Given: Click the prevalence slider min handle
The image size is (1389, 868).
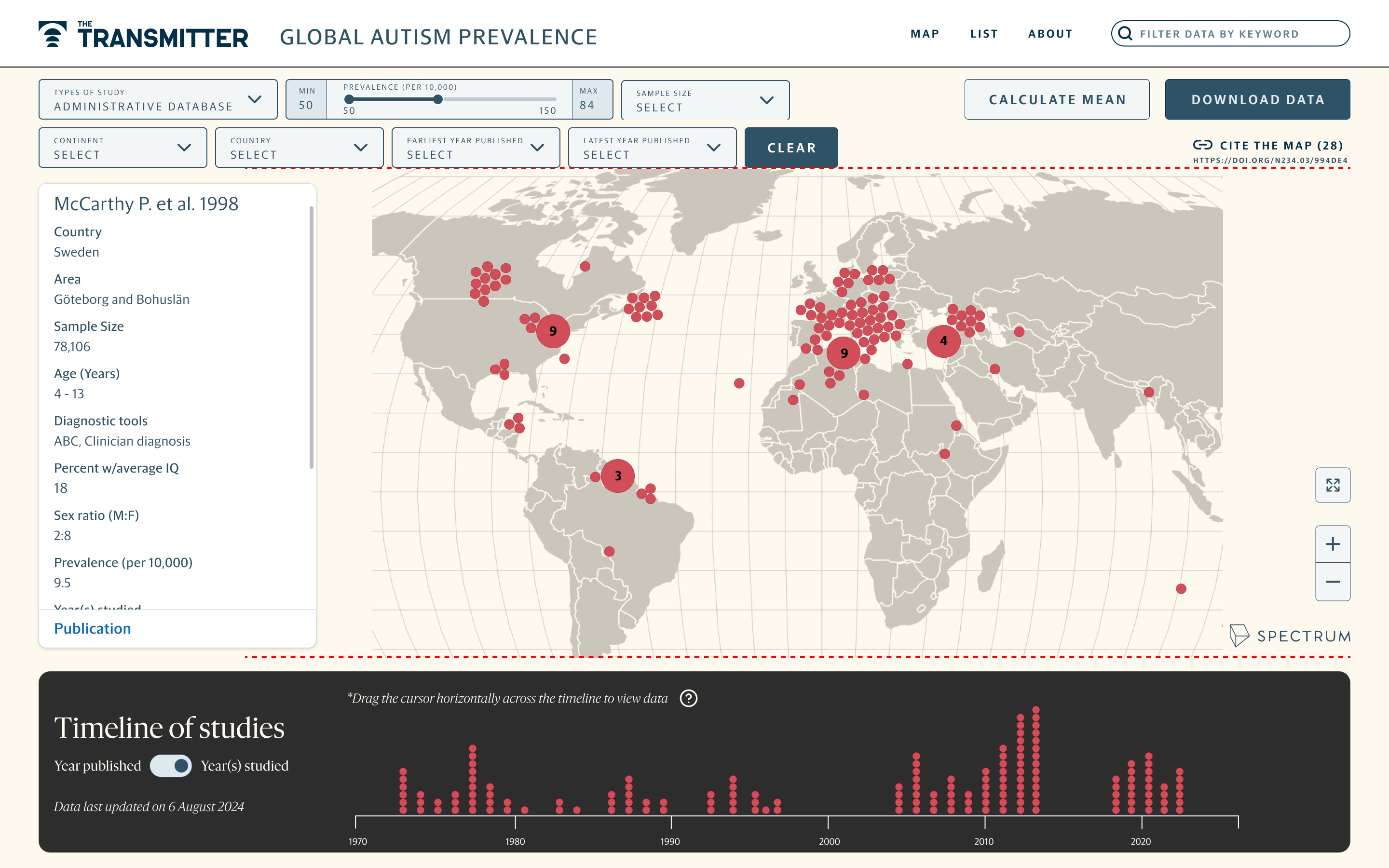Looking at the screenshot, I should 349,99.
